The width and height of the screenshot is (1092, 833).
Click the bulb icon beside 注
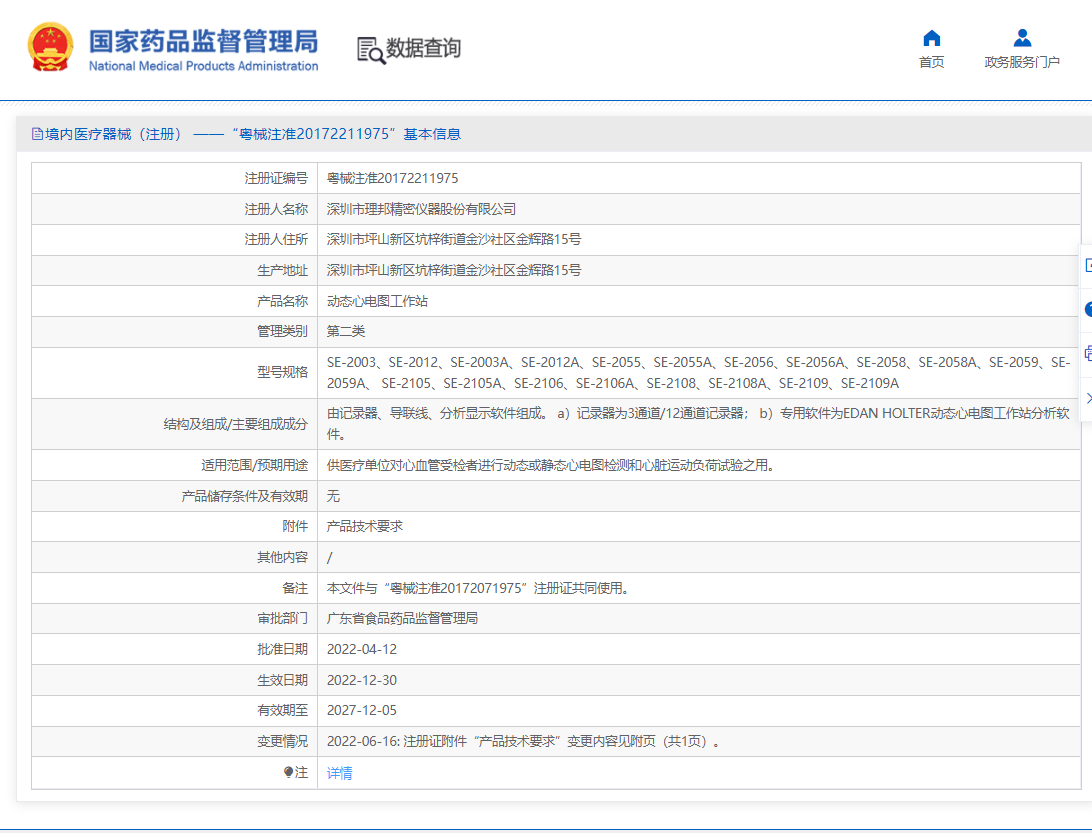288,772
